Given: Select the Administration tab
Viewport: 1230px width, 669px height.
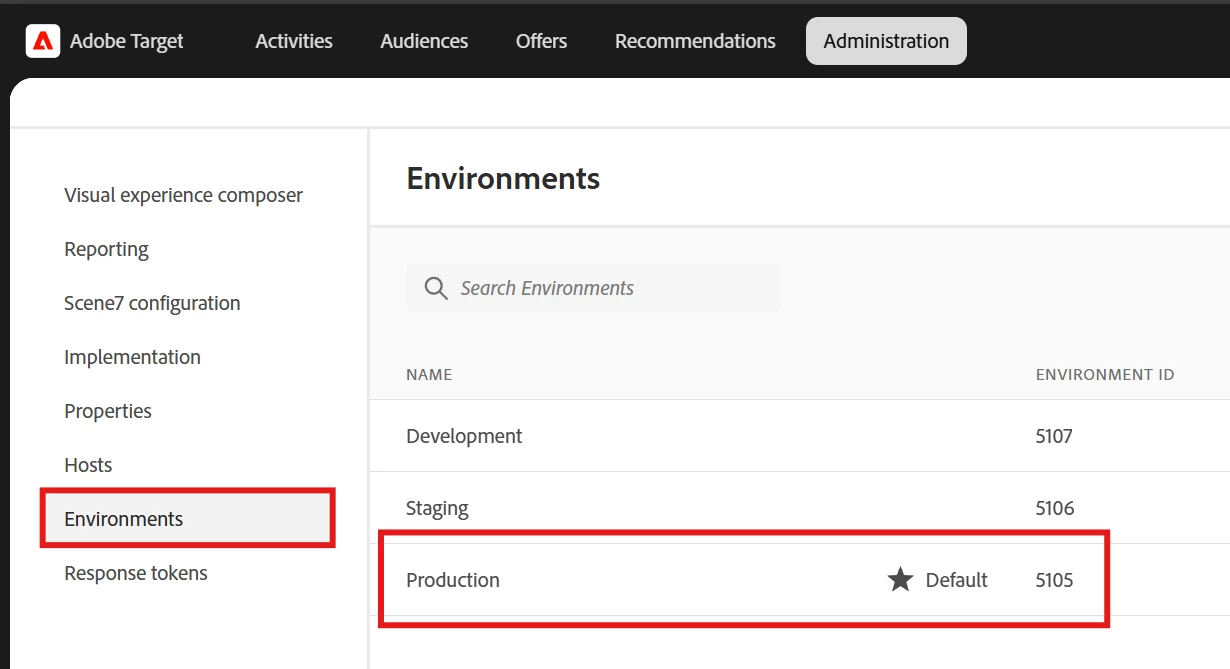Looking at the screenshot, I should pos(886,41).
